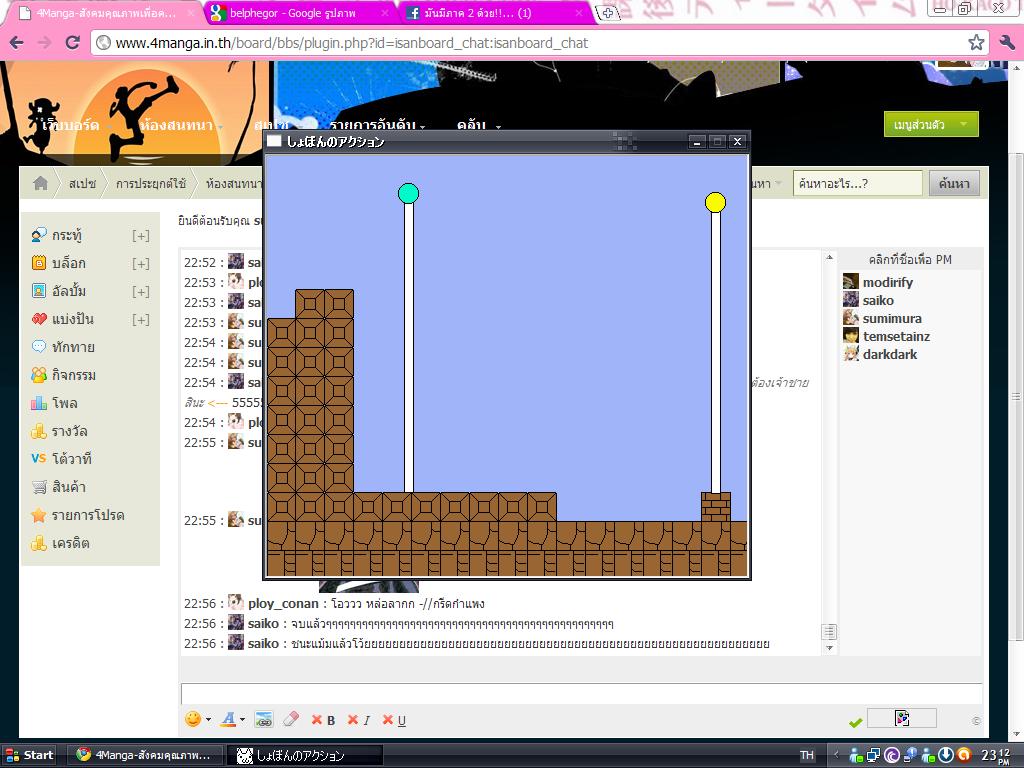Viewport: 1024px width, 768px height.
Task: Click the image button beside the green checkmark
Action: click(x=902, y=718)
